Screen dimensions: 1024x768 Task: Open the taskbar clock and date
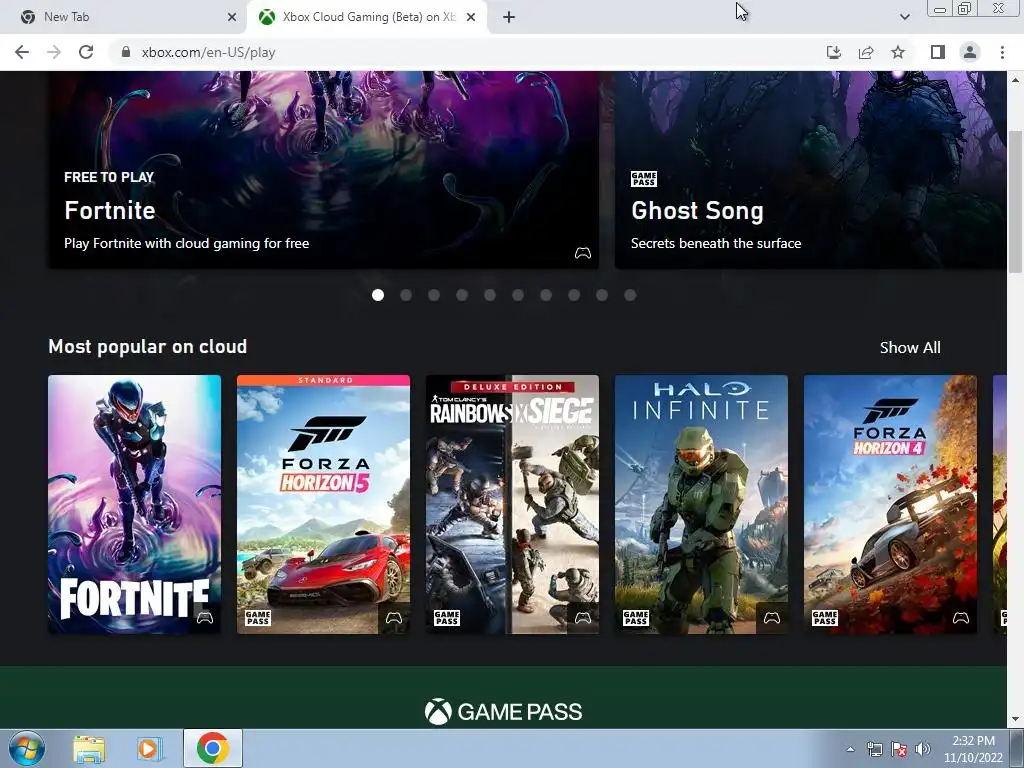point(973,749)
